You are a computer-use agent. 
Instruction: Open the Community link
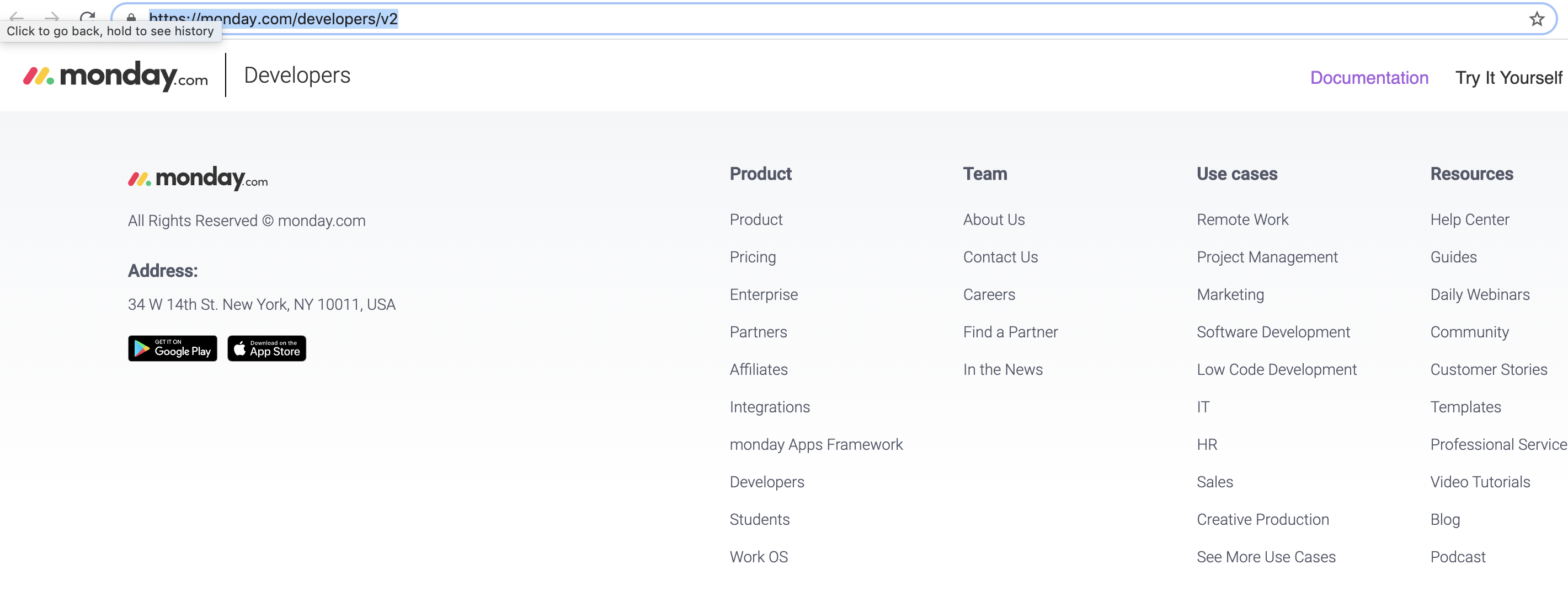(1469, 332)
